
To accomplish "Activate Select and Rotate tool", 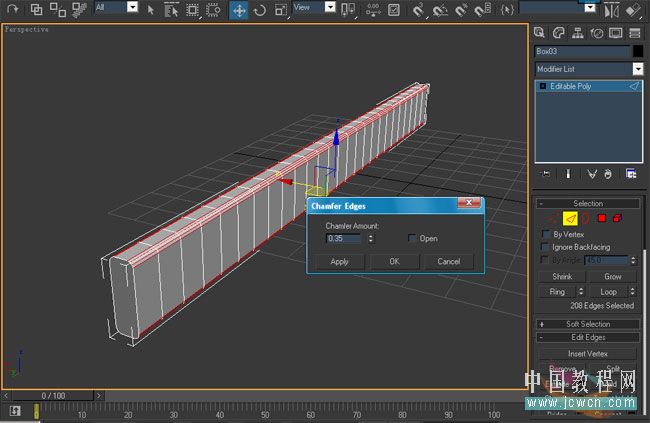I will tap(260, 10).
